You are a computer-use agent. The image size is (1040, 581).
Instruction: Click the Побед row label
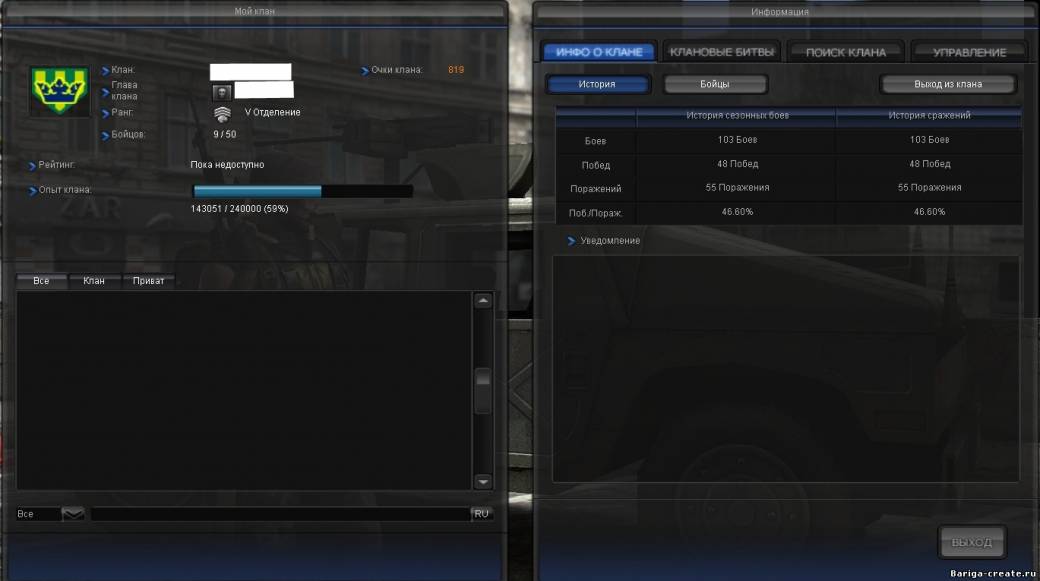596,165
